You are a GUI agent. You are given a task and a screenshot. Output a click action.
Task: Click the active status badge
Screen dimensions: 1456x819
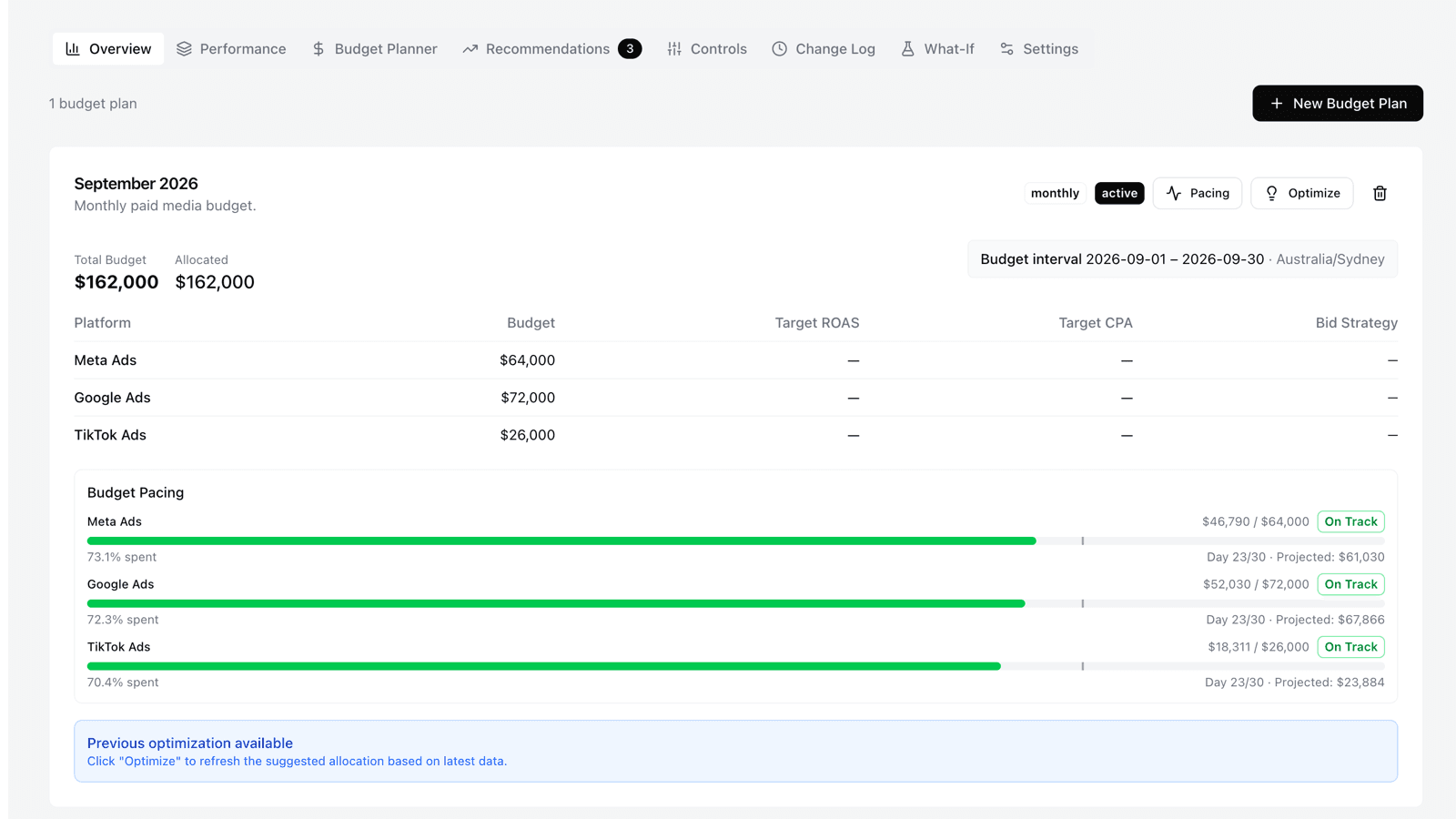tap(1119, 193)
